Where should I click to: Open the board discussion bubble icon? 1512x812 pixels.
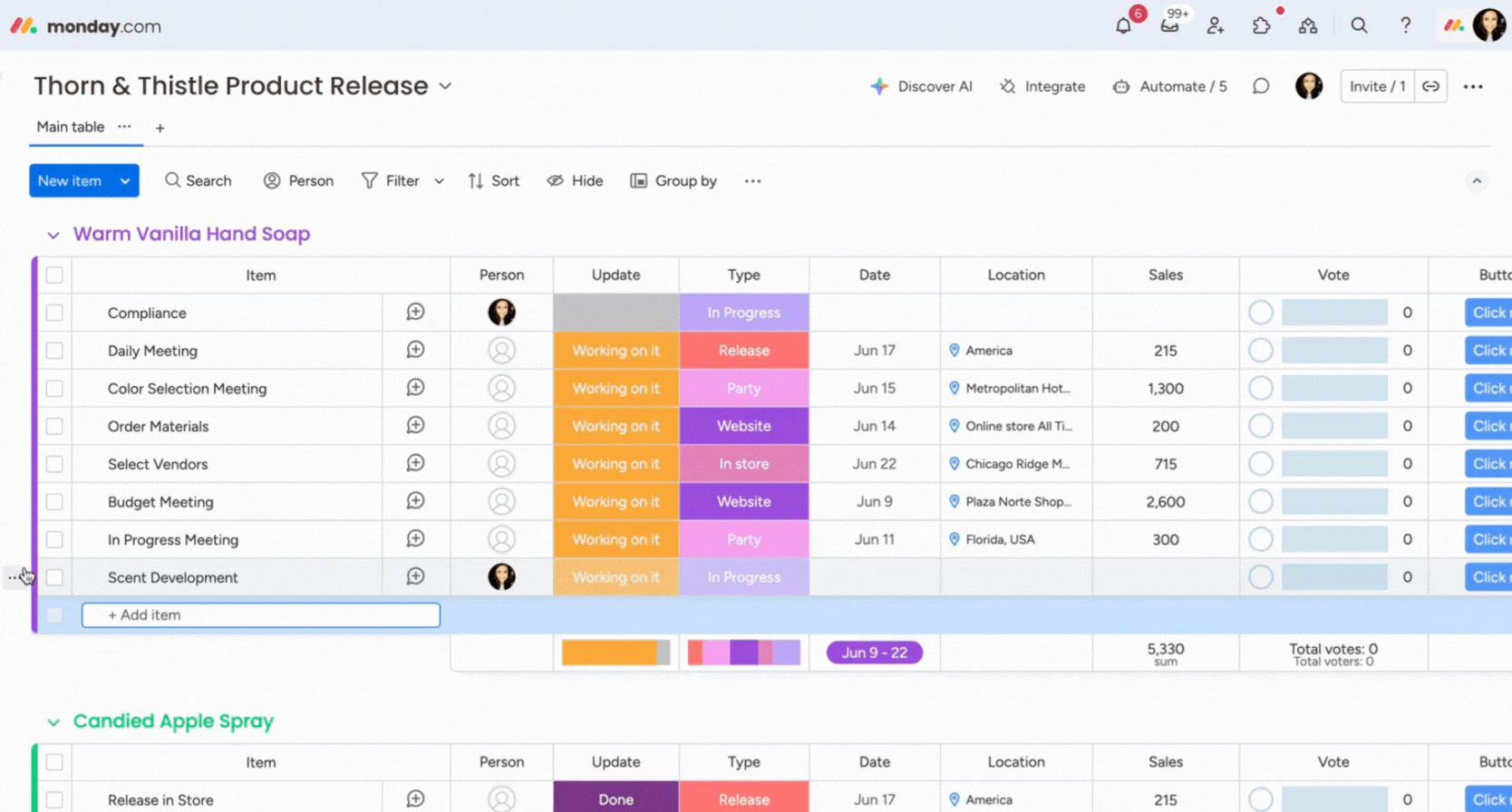coord(1261,86)
